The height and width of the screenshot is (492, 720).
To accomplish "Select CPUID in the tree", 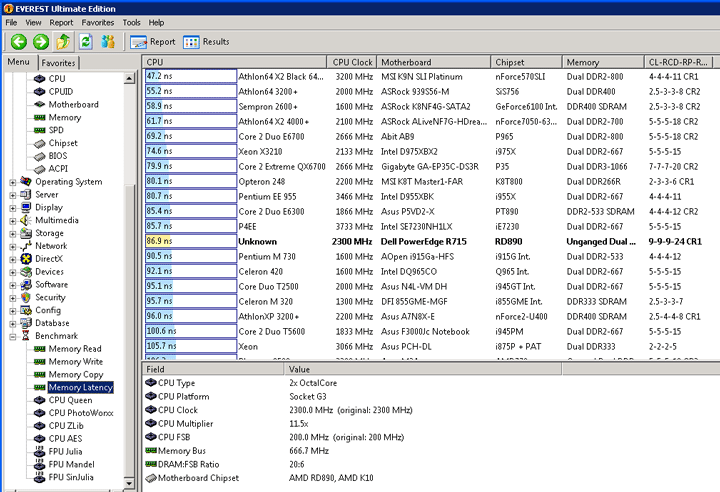I will pyautogui.click(x=61, y=91).
